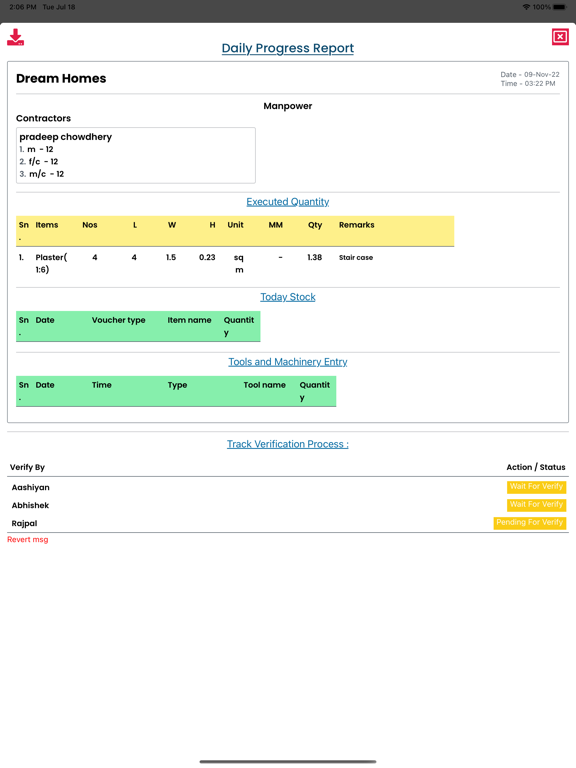Tap the battery icon in status bar
Viewport: 576px width, 768px height.
560,7
